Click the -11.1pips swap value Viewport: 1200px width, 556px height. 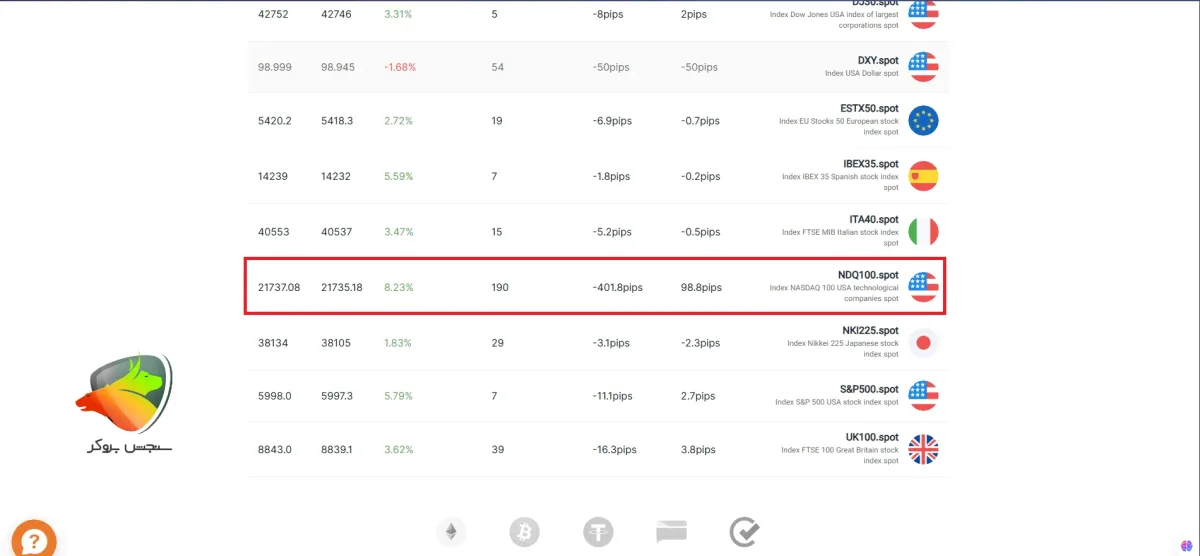(612, 396)
